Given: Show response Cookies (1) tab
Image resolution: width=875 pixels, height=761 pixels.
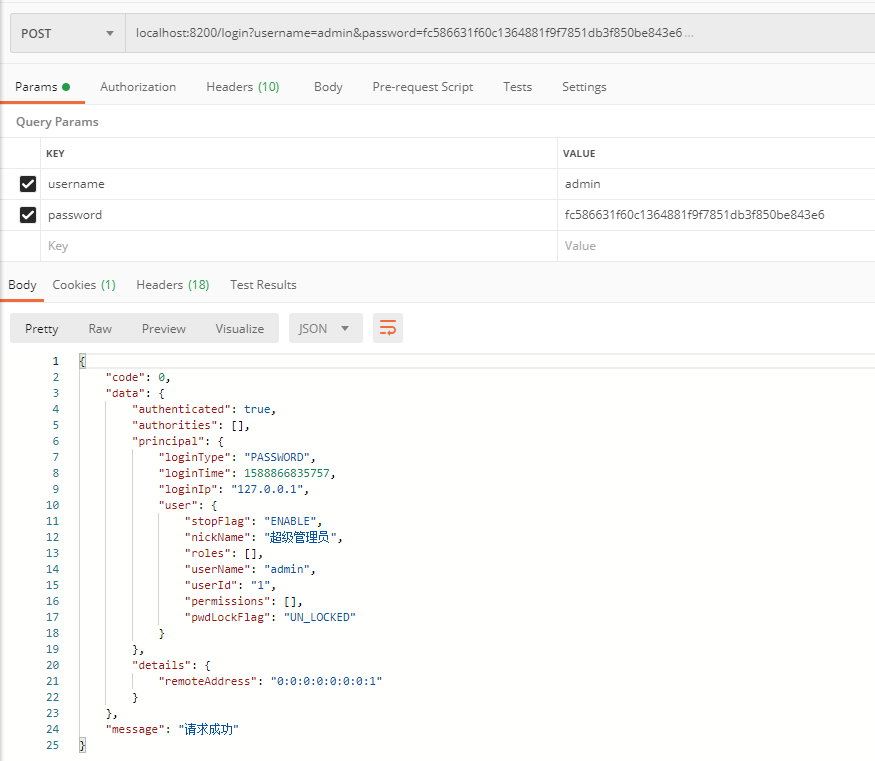Looking at the screenshot, I should [x=84, y=285].
